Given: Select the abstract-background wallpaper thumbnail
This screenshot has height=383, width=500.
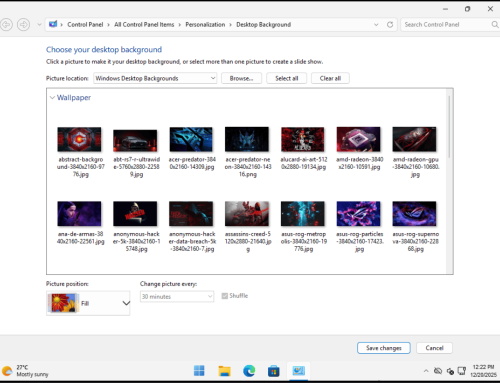Looking at the screenshot, I should point(79,139).
